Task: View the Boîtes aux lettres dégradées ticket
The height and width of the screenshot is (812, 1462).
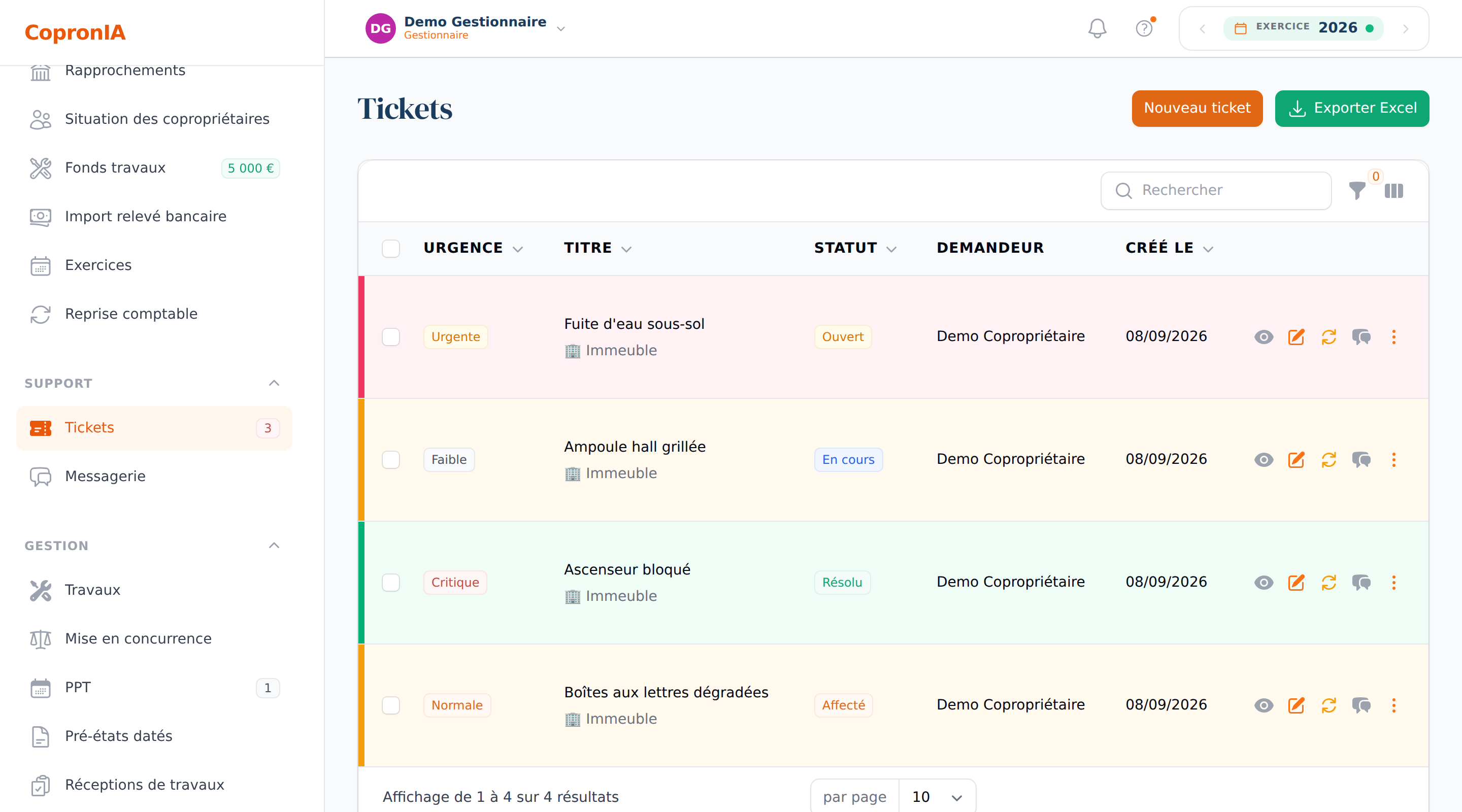Action: 1264,705
